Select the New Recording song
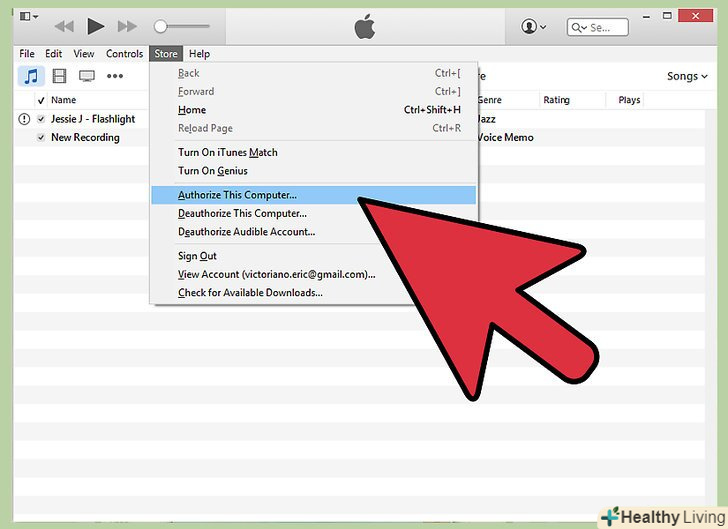The width and height of the screenshot is (728, 529). tap(85, 137)
